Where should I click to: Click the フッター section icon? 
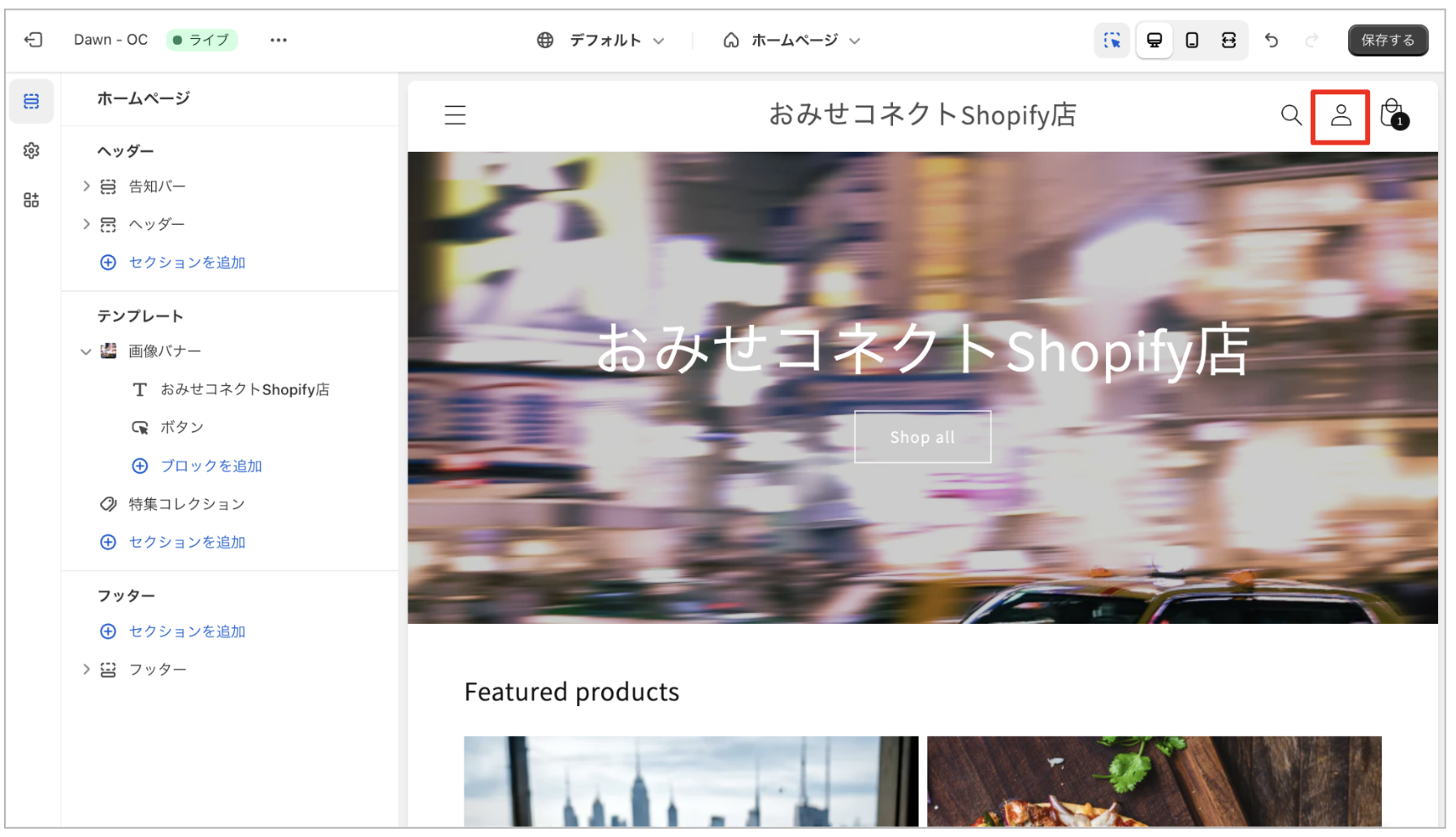(108, 670)
